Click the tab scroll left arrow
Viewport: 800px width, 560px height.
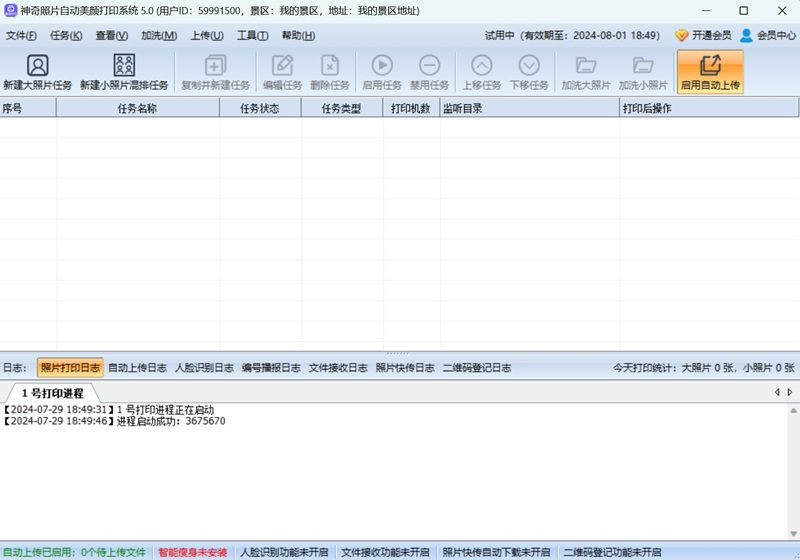pyautogui.click(x=777, y=392)
